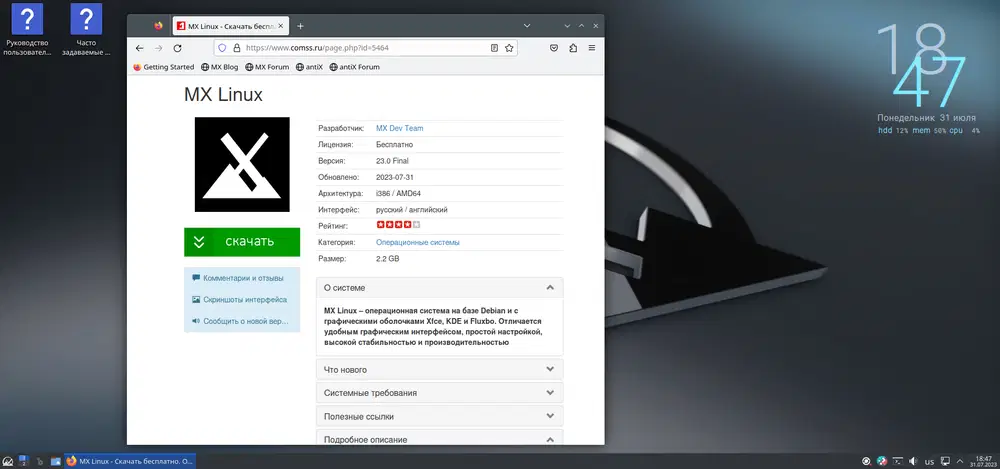1000x469 pixels.
Task: Open the Getting Started bookmark
Action: pyautogui.click(x=164, y=67)
